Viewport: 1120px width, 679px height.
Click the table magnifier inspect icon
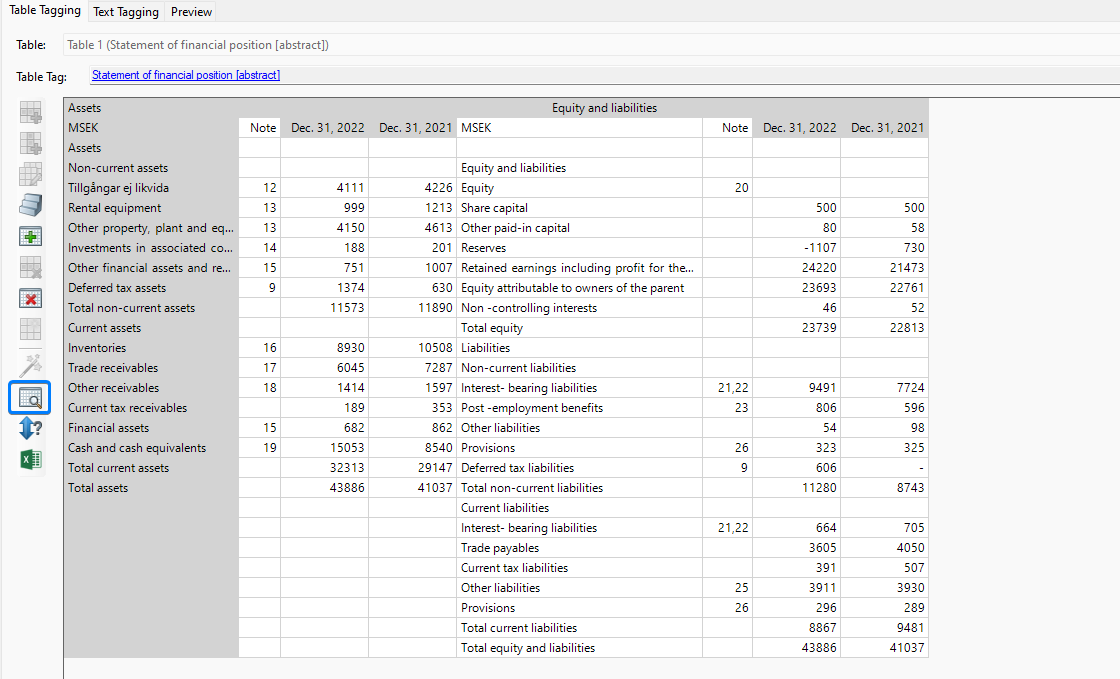tap(30, 398)
